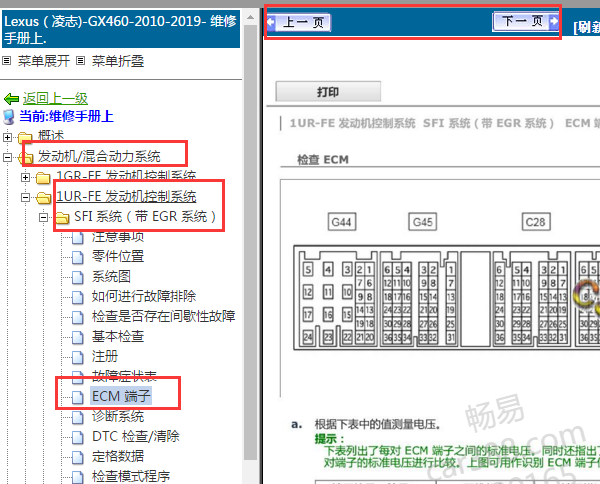Screen dimensions: 600x484
Task: Open the 概述 folder
Action: 51,135
